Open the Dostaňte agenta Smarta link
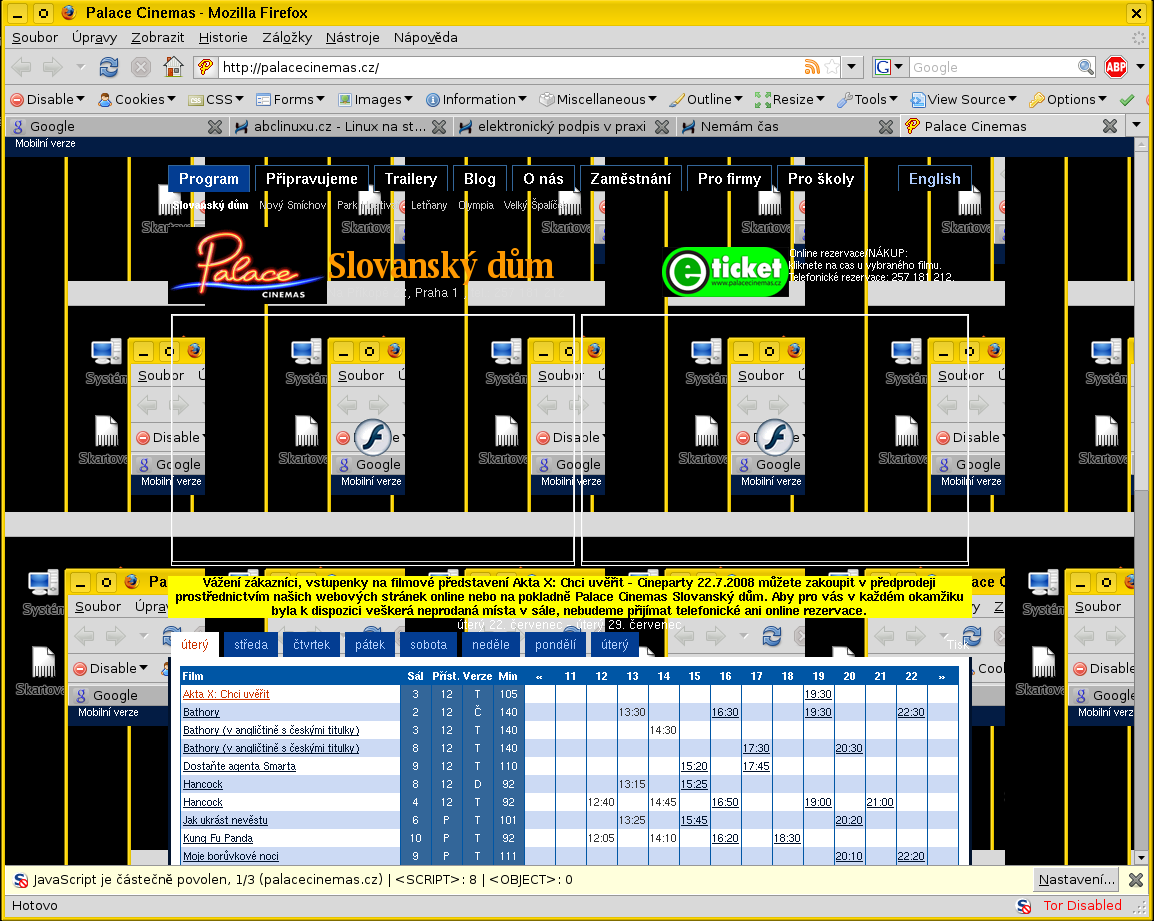 tap(239, 766)
